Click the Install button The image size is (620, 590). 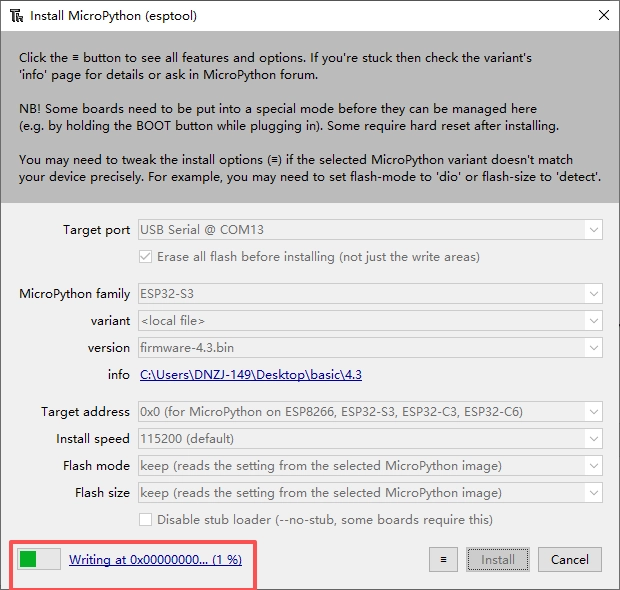[498, 560]
